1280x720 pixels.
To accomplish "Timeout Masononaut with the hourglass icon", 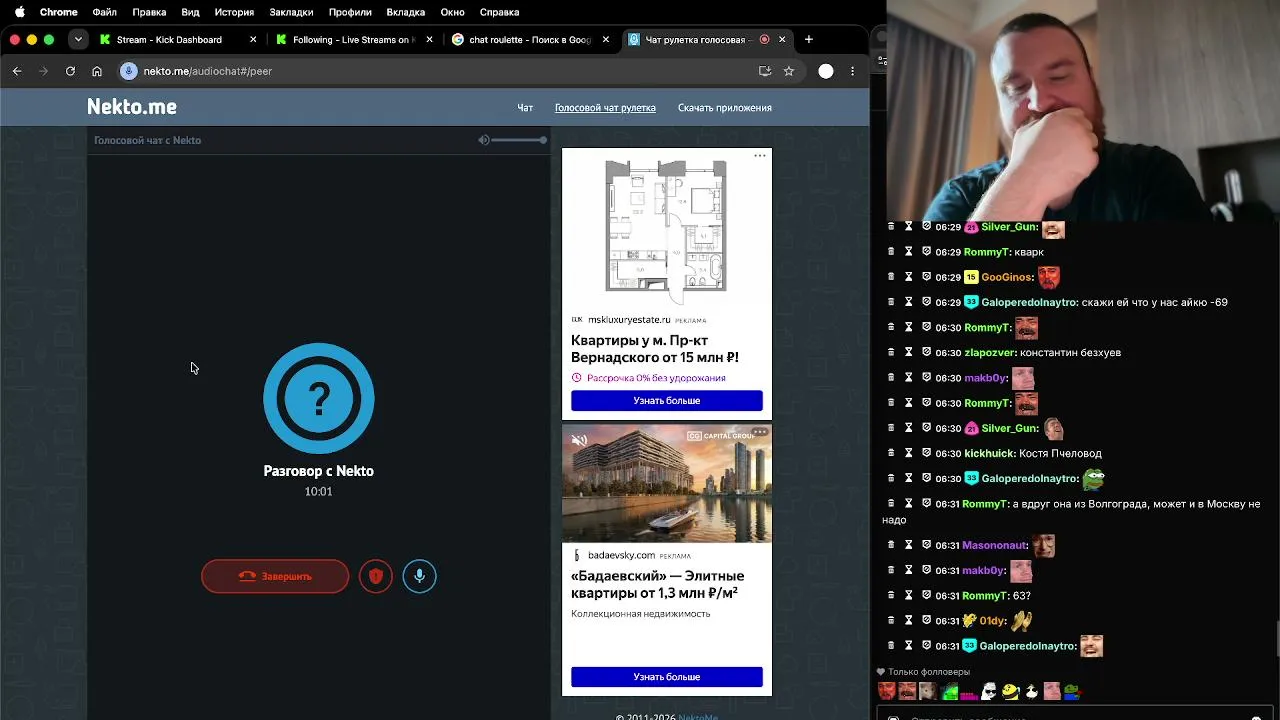I will pyautogui.click(x=909, y=545).
